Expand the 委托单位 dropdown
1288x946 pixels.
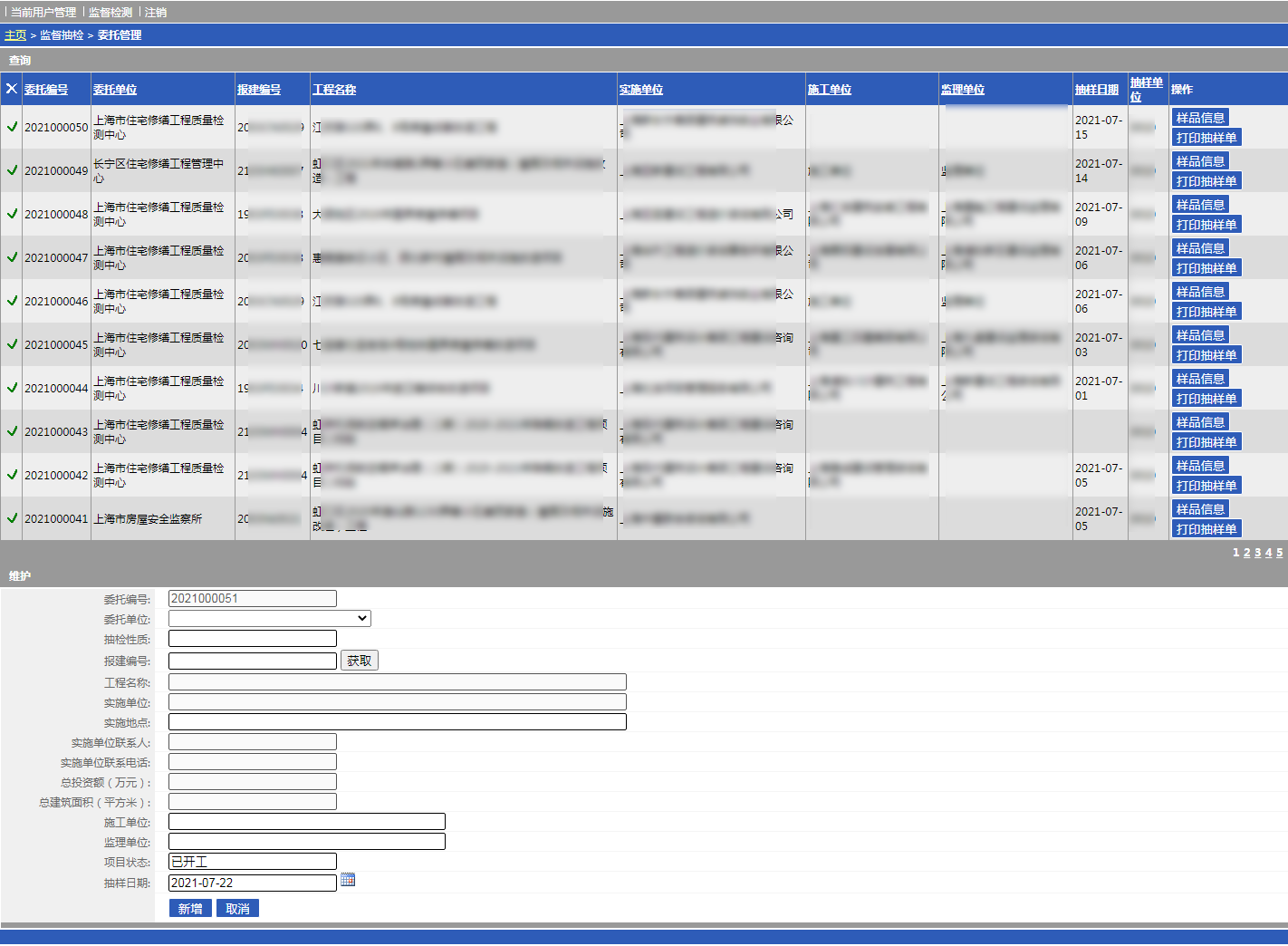click(x=270, y=619)
